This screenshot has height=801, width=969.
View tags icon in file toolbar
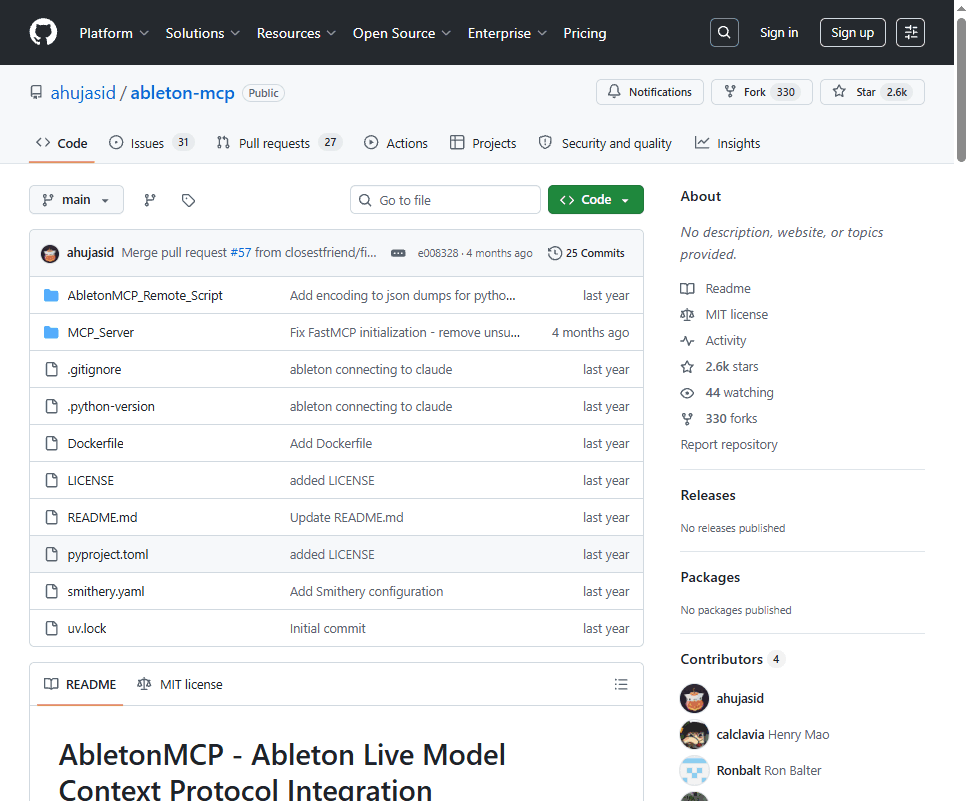[x=188, y=200]
